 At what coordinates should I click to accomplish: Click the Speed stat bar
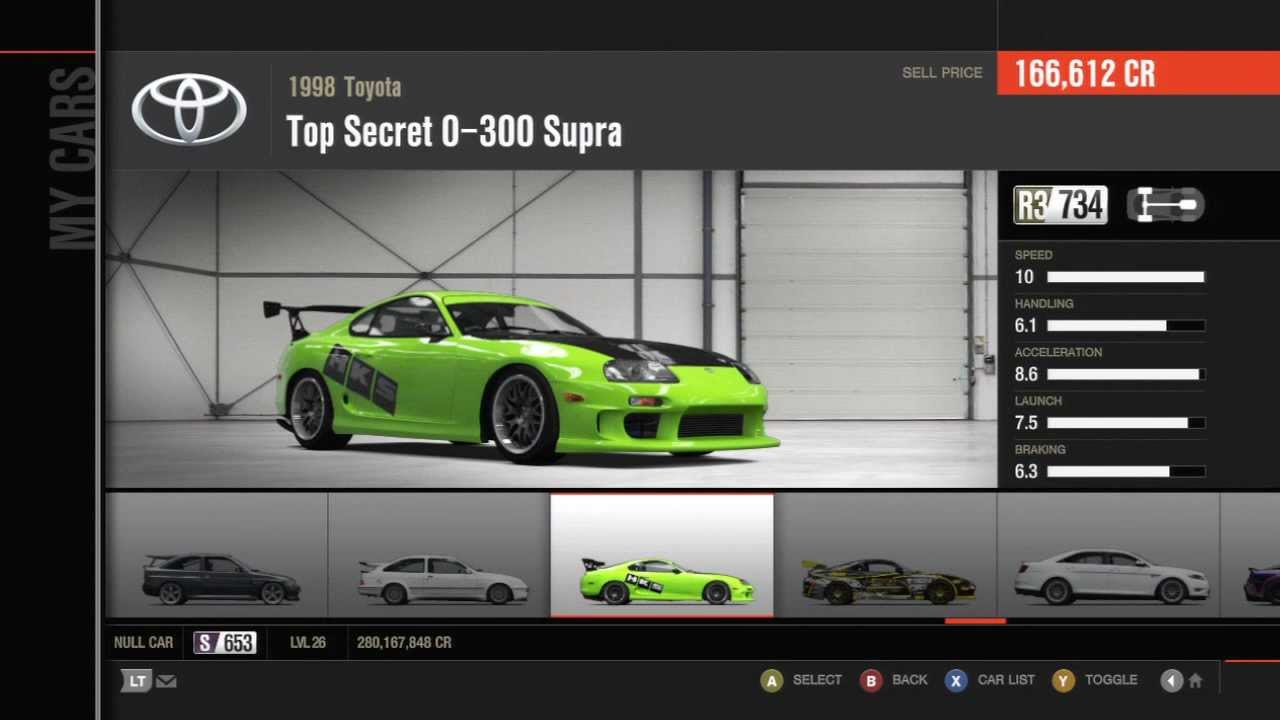point(1126,277)
